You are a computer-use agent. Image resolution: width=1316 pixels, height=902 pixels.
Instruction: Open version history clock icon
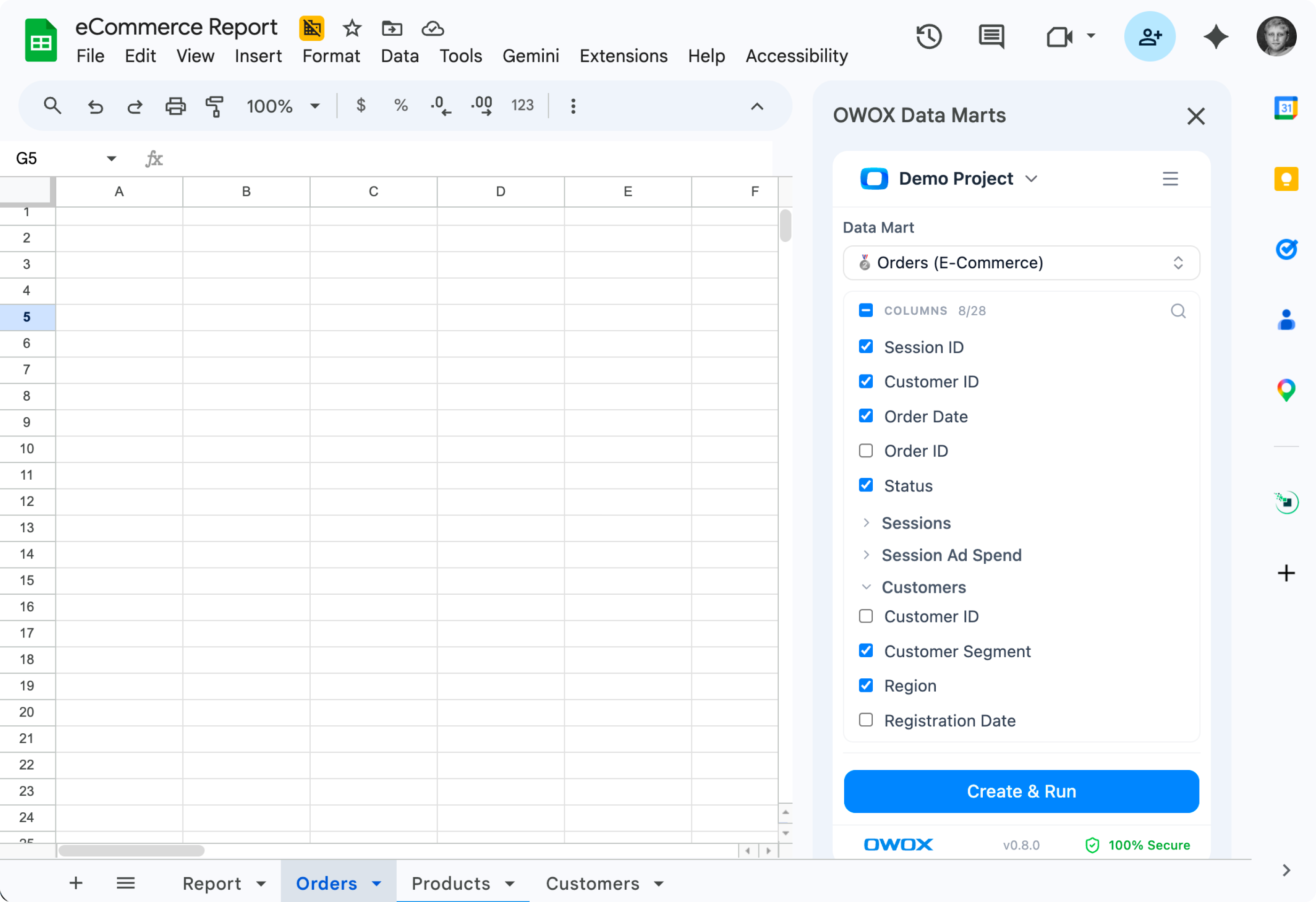click(x=929, y=37)
